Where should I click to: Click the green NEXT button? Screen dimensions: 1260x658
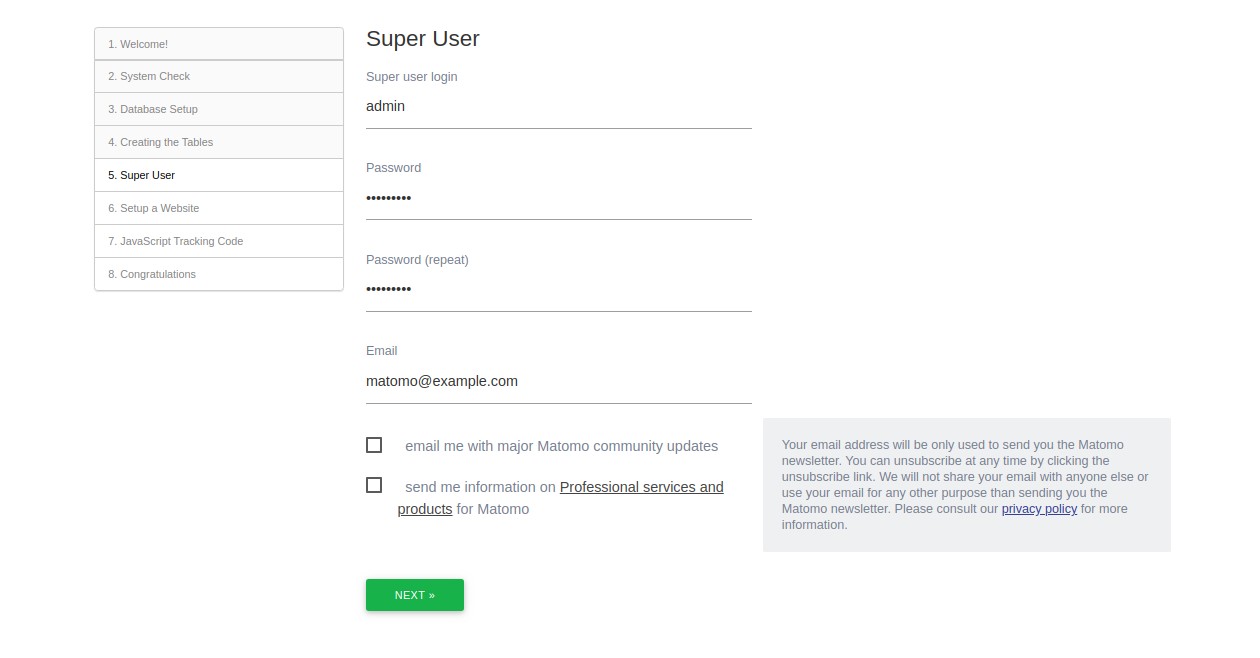pos(415,595)
